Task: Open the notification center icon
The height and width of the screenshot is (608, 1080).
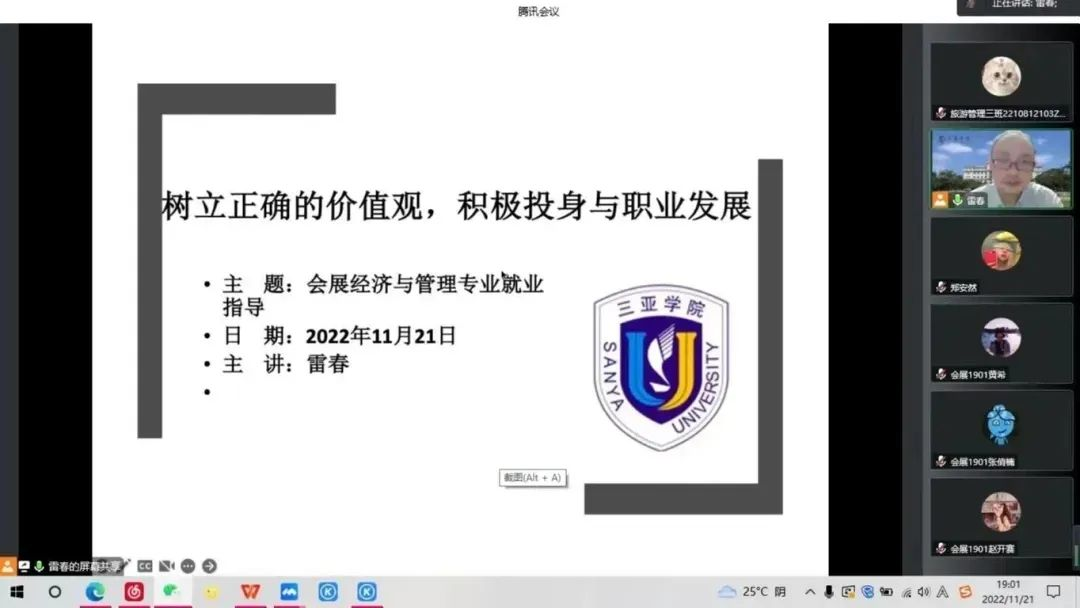Action: [x=1053, y=592]
